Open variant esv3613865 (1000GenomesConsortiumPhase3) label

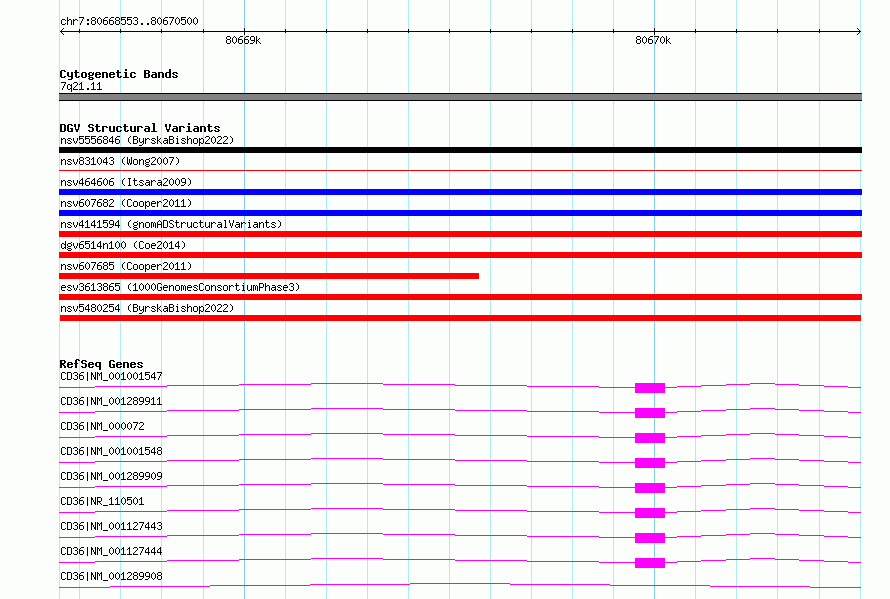(x=180, y=287)
